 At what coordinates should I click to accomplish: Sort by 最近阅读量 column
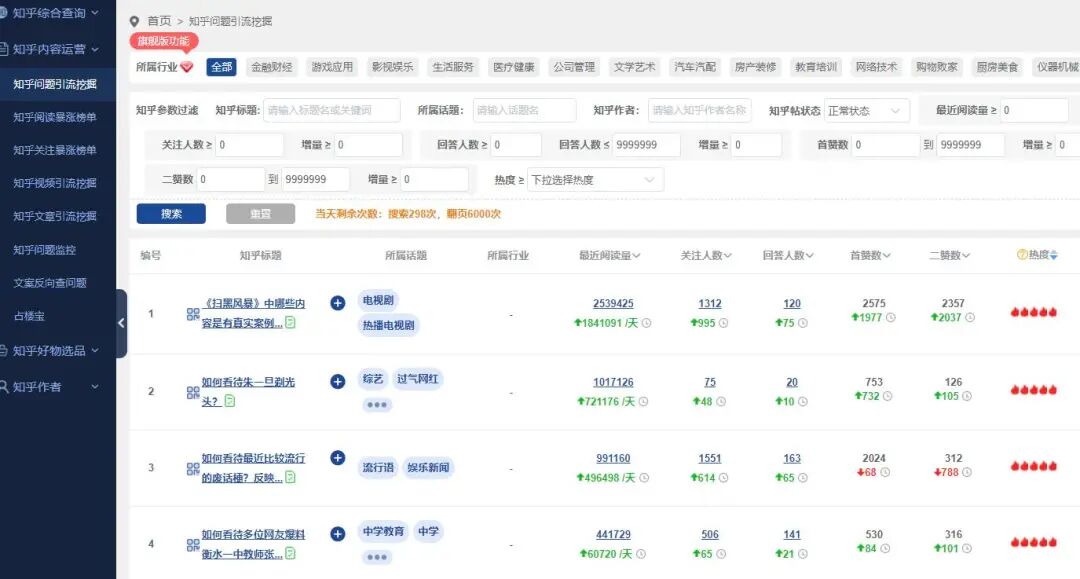(x=610, y=255)
